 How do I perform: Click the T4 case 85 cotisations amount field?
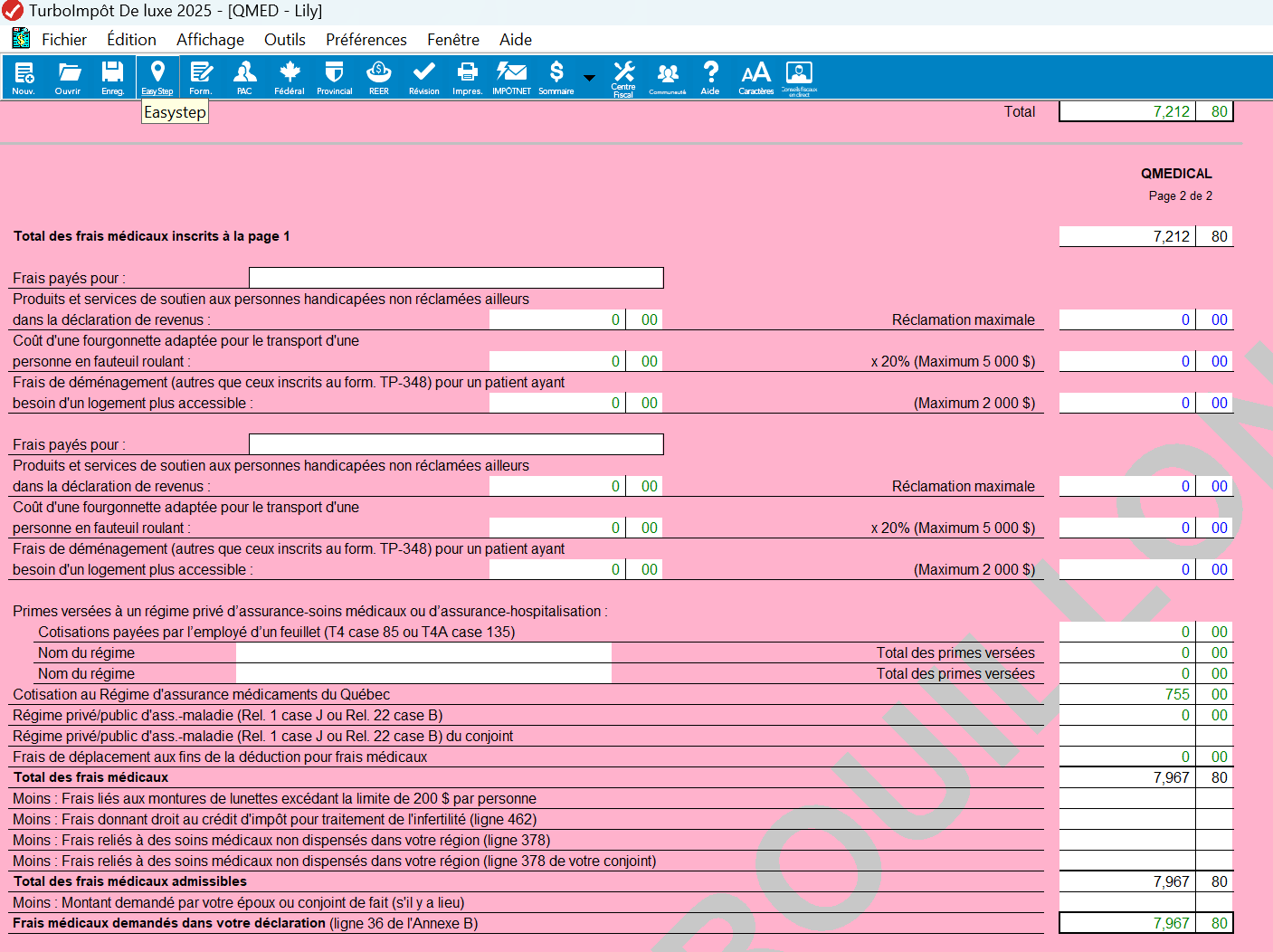pyautogui.click(x=1145, y=632)
